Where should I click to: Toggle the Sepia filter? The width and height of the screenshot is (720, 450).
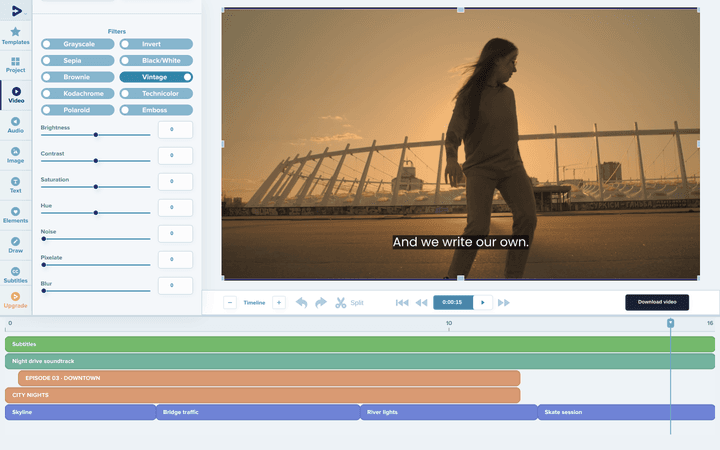coord(78,61)
